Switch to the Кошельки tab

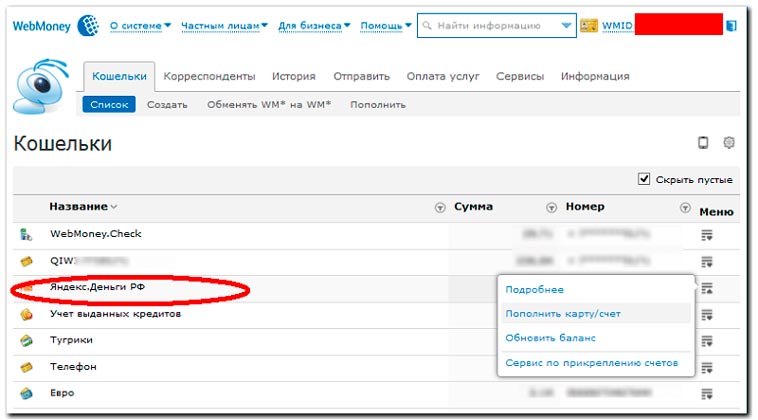[119, 76]
